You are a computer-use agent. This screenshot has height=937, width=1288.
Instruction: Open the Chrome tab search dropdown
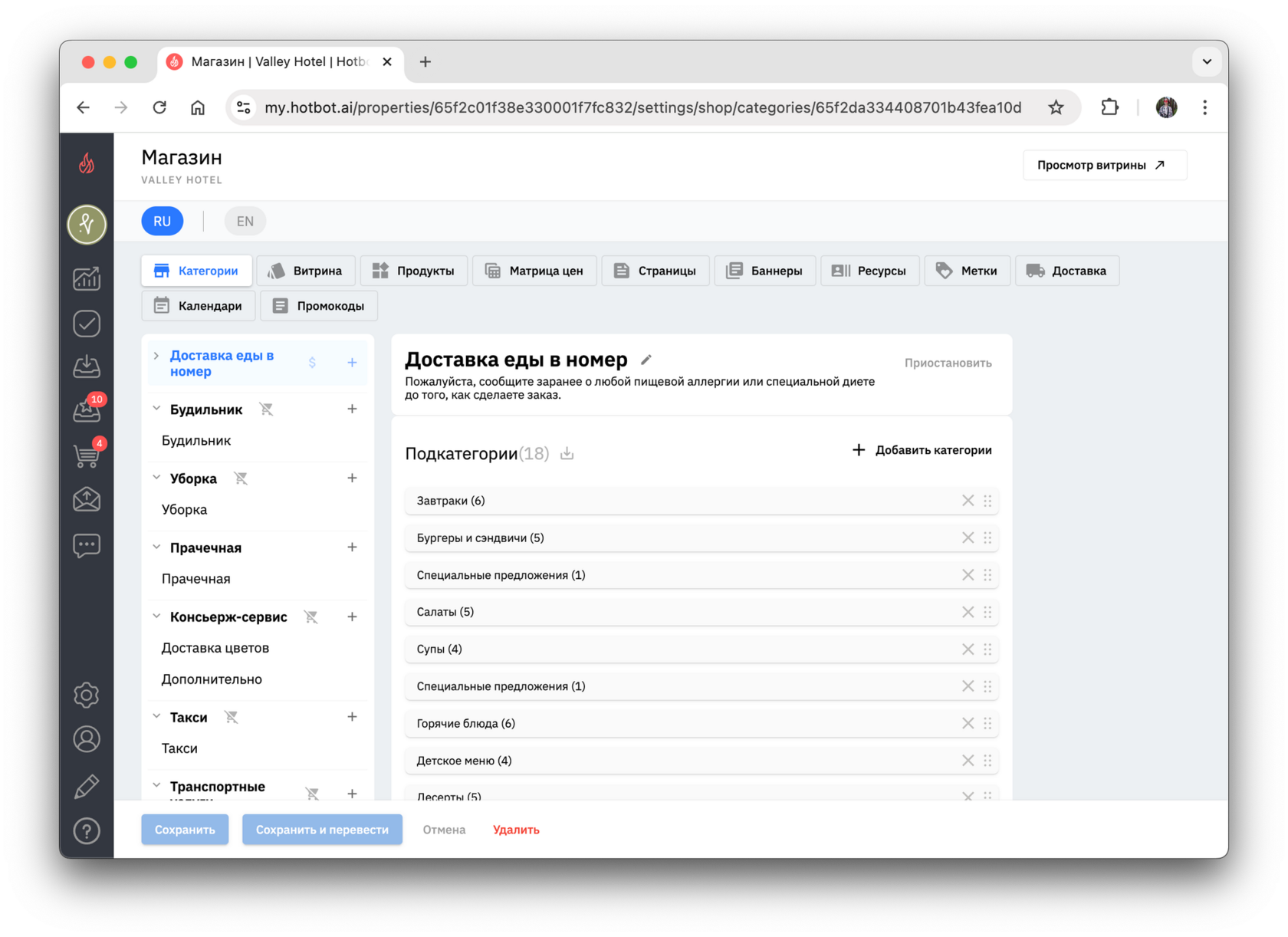click(x=1207, y=61)
